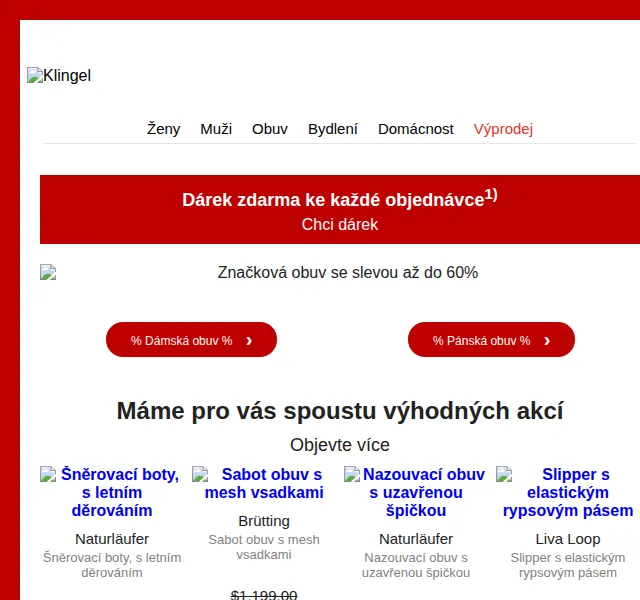Viewport: 640px width, 600px height.
Task: Click the Objevte více text
Action: click(x=340, y=444)
